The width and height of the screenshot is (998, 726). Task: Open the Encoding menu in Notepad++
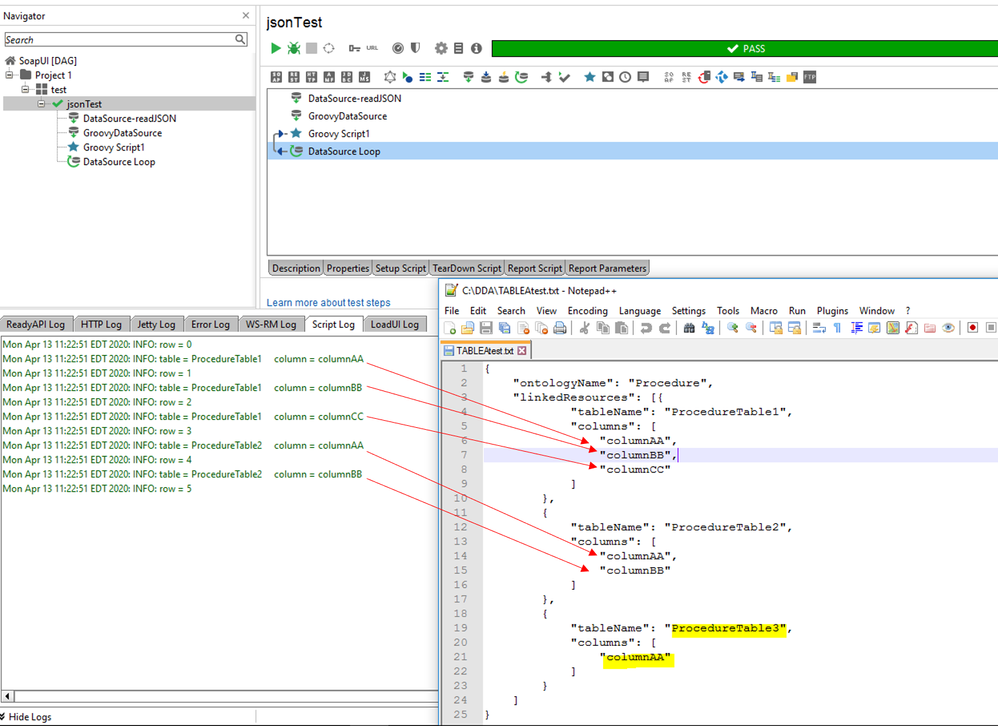[587, 311]
